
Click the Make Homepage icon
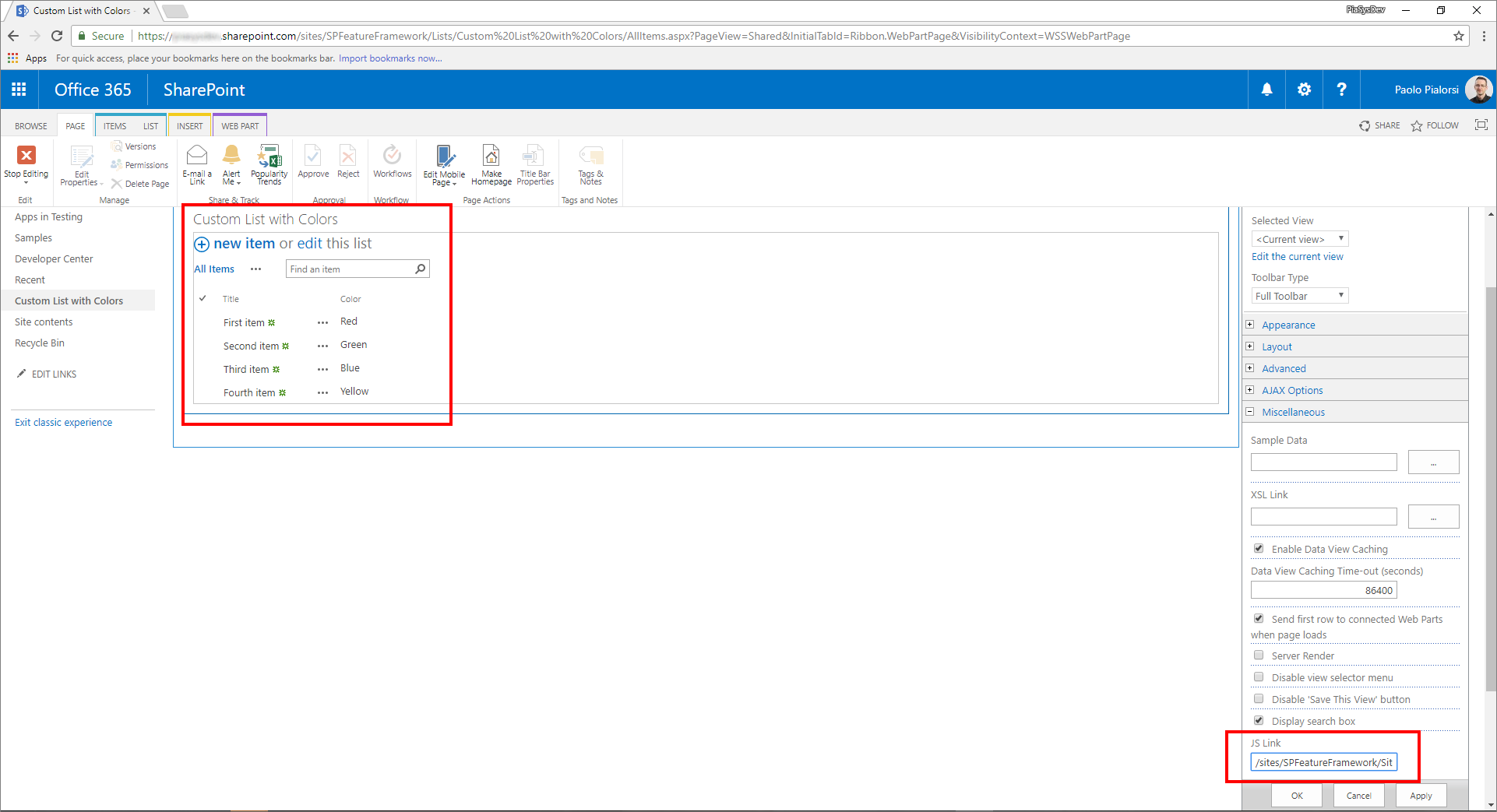click(491, 155)
